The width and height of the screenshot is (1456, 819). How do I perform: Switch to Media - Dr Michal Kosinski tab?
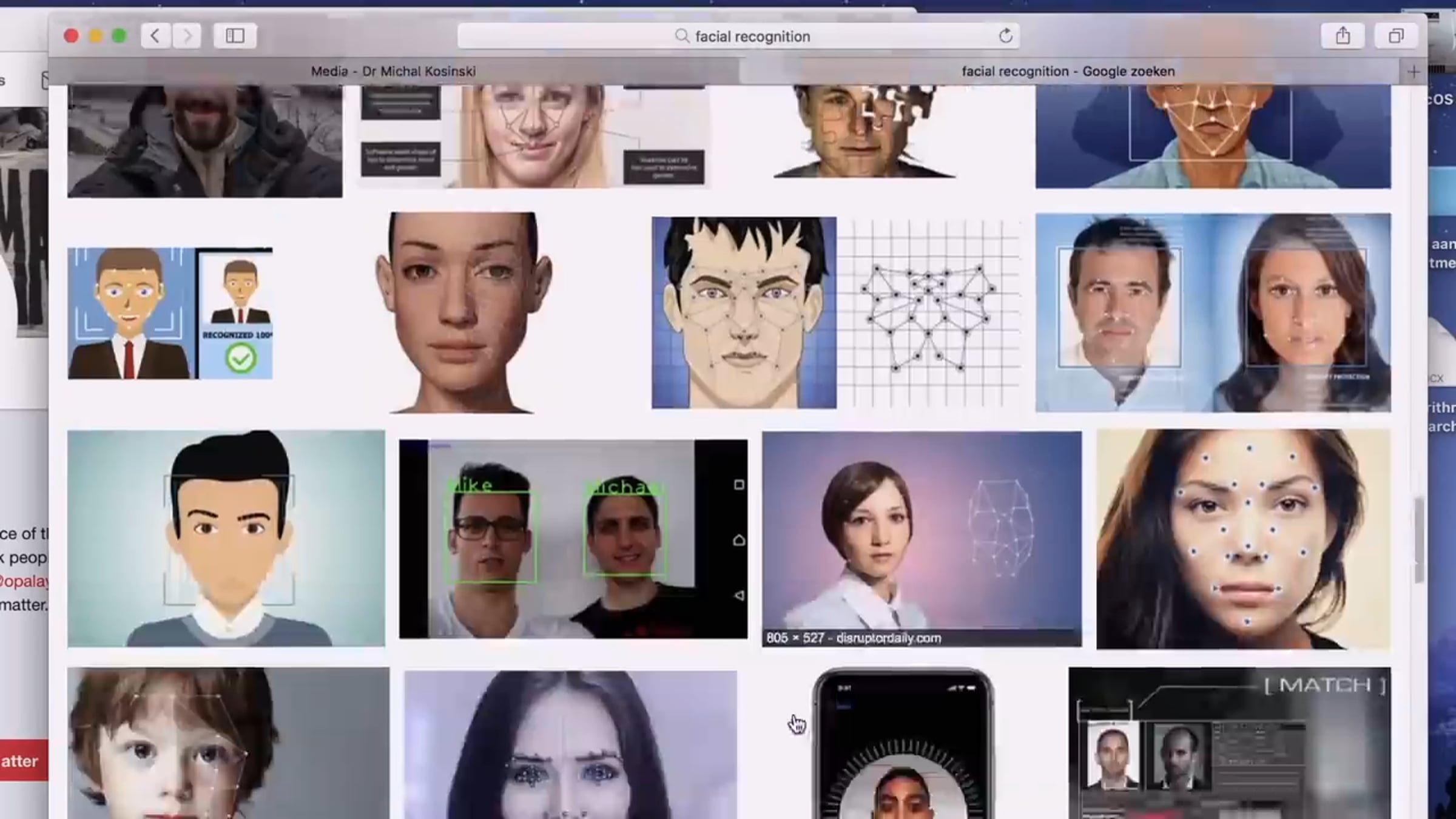point(394,72)
